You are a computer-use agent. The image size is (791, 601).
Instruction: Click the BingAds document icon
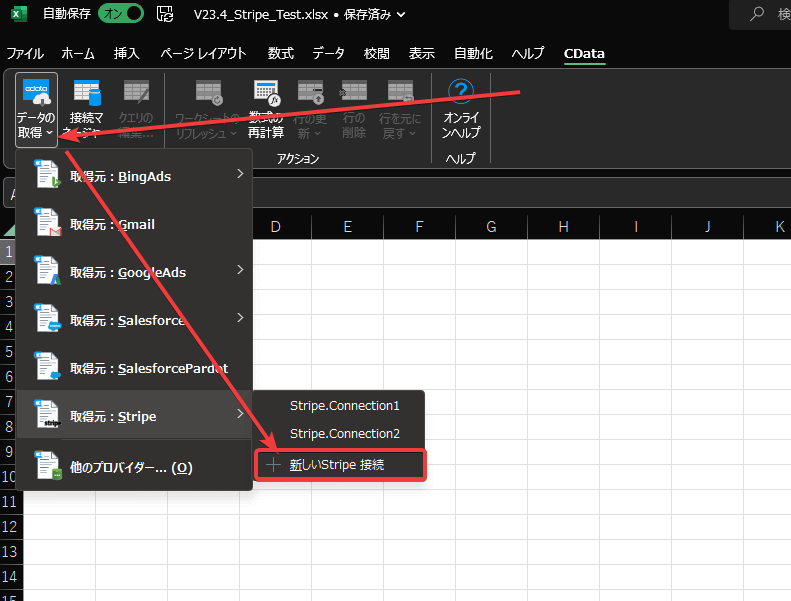tap(47, 174)
